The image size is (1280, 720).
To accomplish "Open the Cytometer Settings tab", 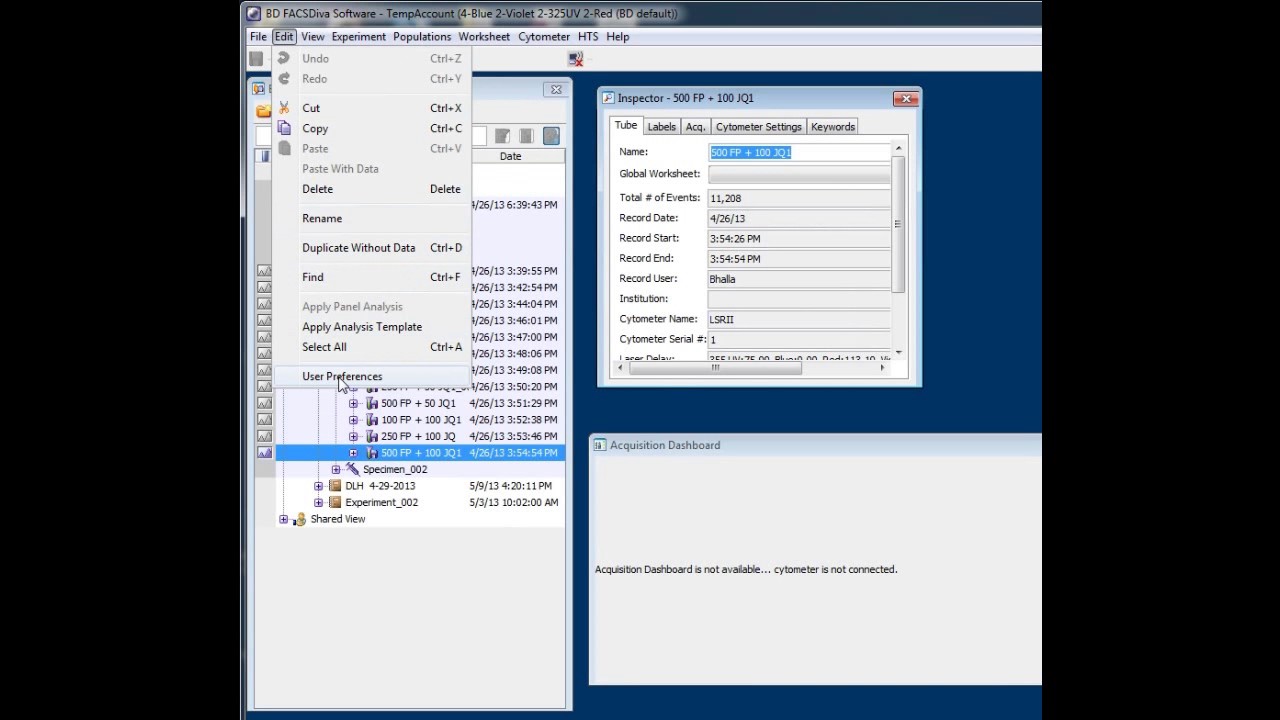I will click(x=759, y=127).
